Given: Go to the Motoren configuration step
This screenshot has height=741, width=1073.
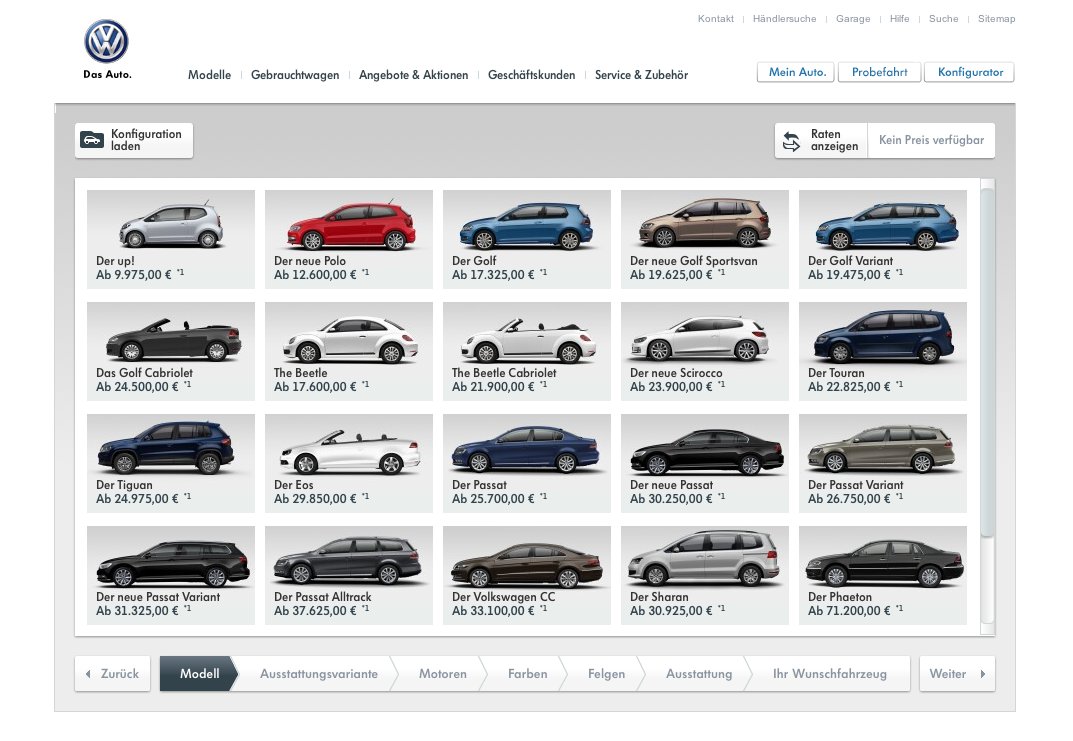Looking at the screenshot, I should pos(443,674).
